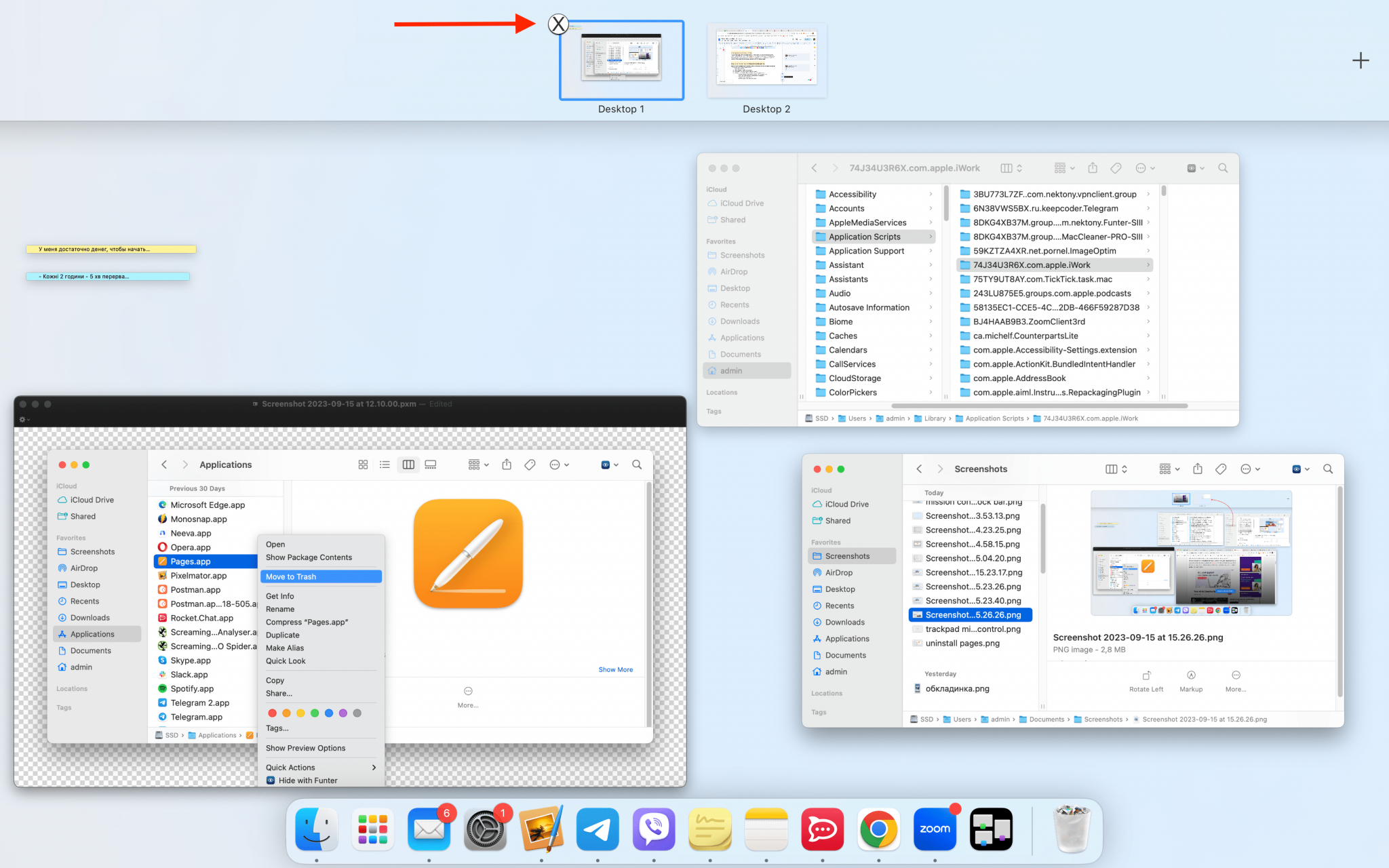Expand the Accounts folder chevron
Viewport: 1389px width, 868px height.
coord(931,208)
